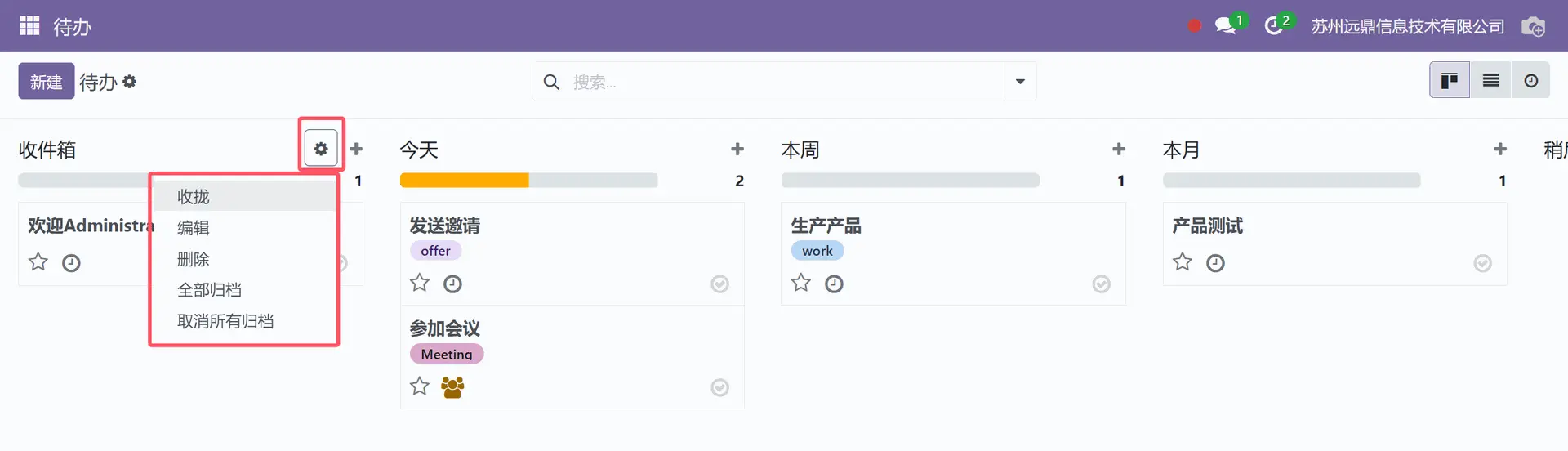Open company switcher 苏州远鼎信息技术有限公司

[1408, 27]
